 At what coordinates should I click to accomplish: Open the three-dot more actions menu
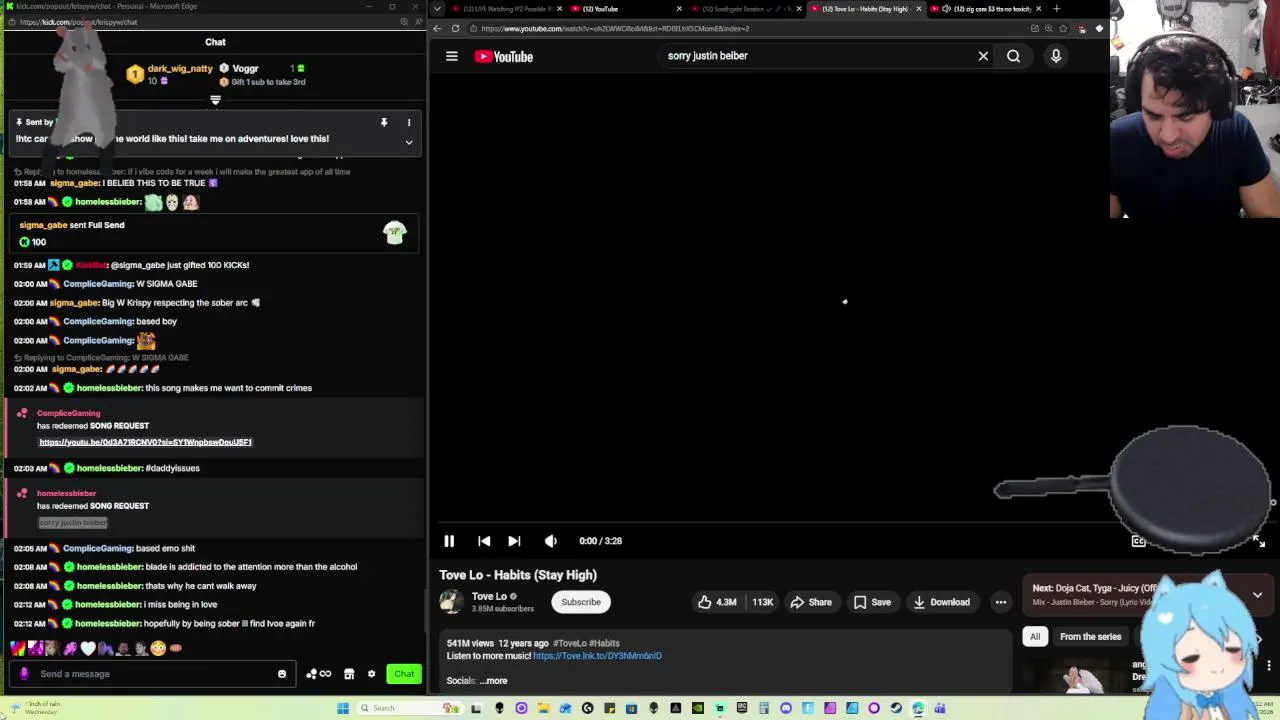click(x=1000, y=602)
